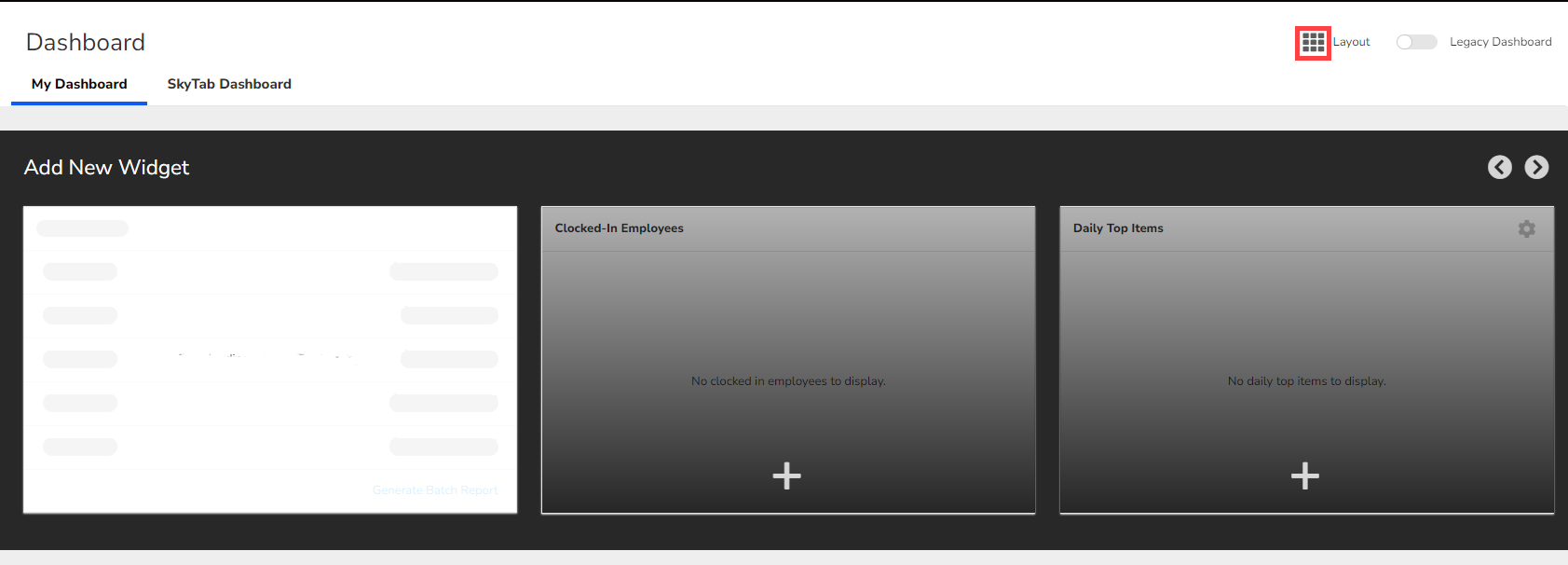Add the Daily Top Items widget via plus
The width and height of the screenshot is (1568, 565).
point(1304,475)
